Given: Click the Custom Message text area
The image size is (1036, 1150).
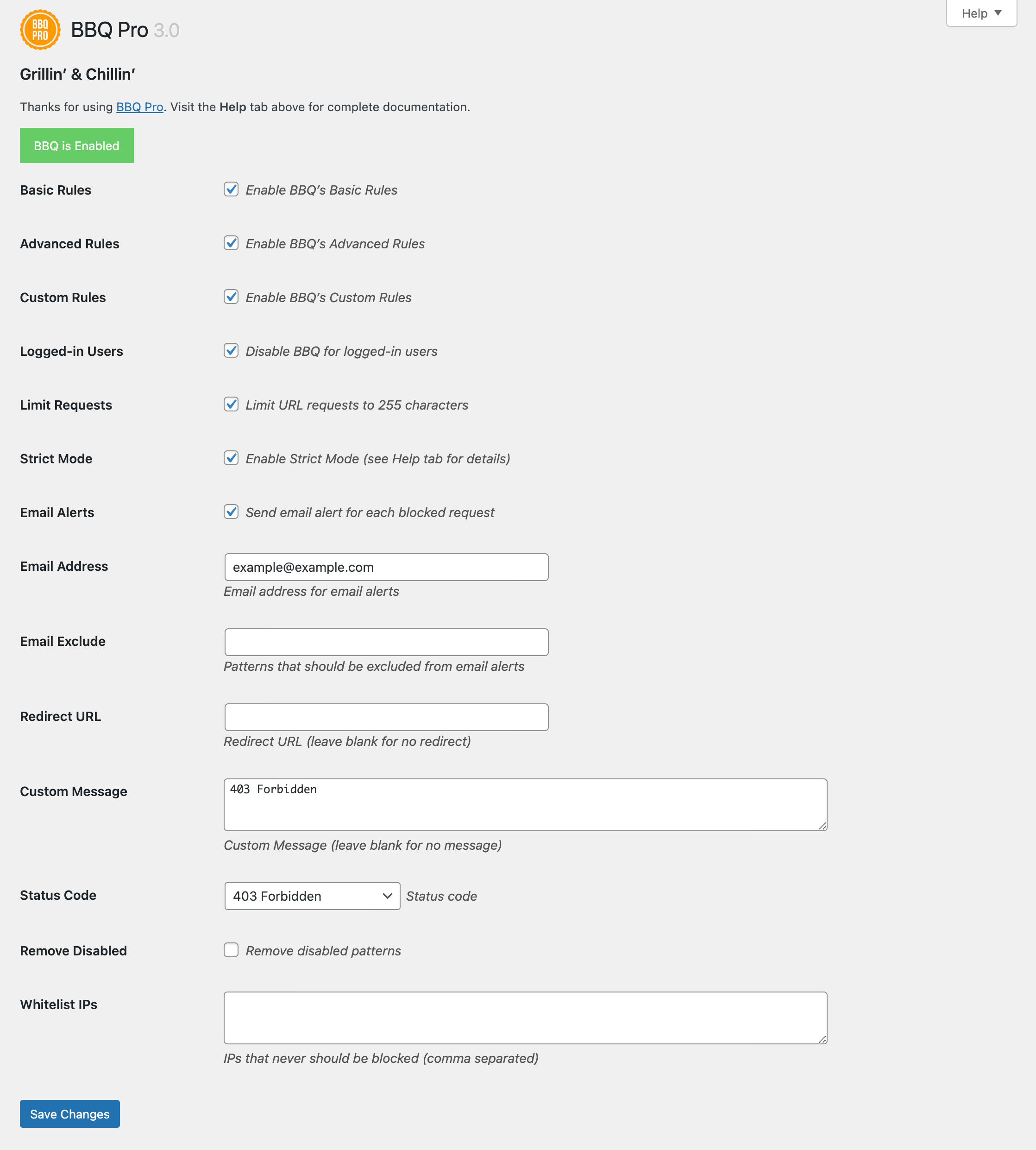Looking at the screenshot, I should point(525,805).
